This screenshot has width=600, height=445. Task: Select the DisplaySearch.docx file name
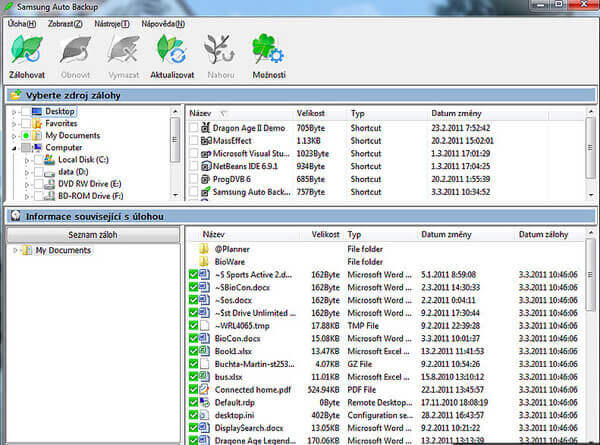[249, 428]
